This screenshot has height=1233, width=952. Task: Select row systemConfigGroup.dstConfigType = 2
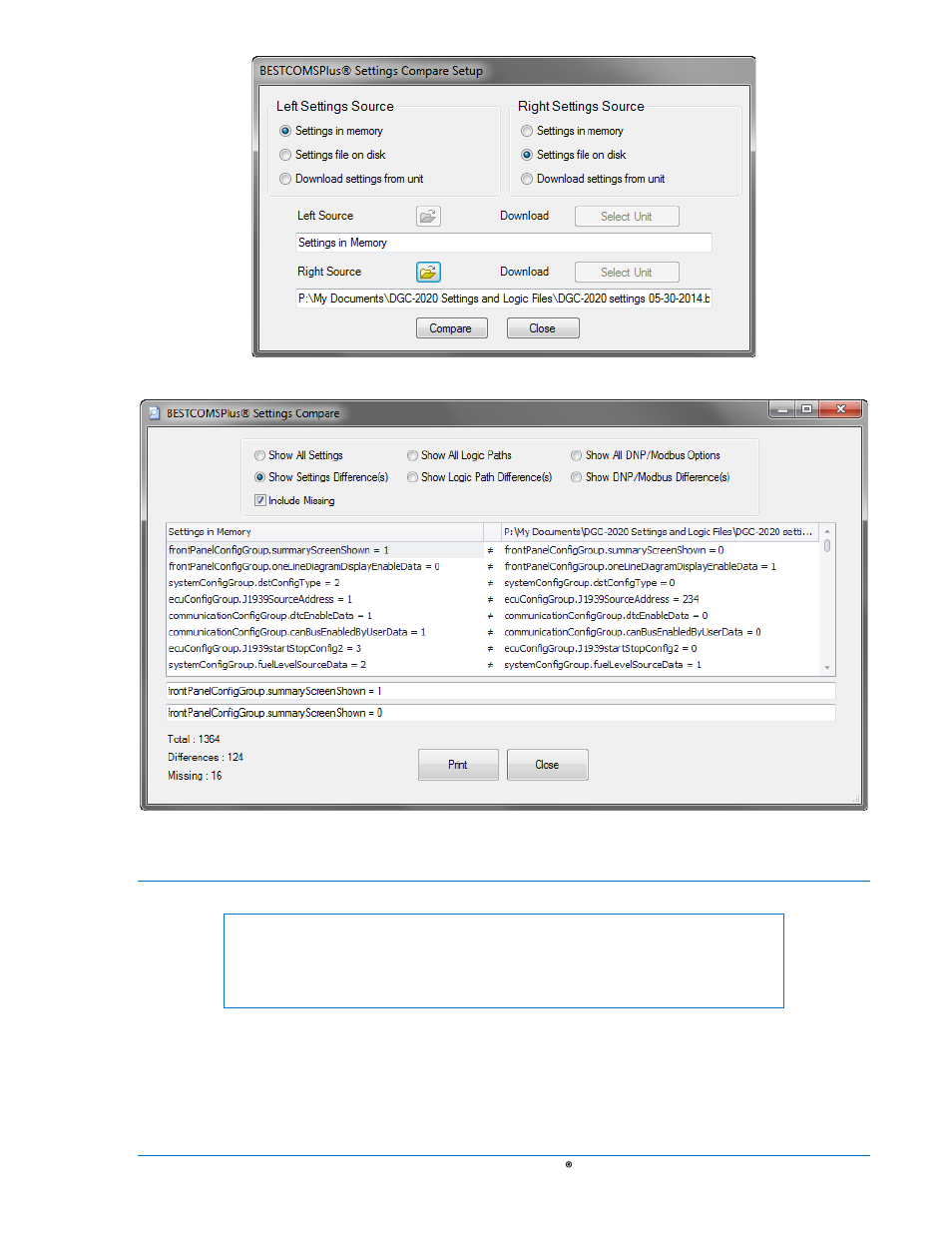click(x=324, y=583)
